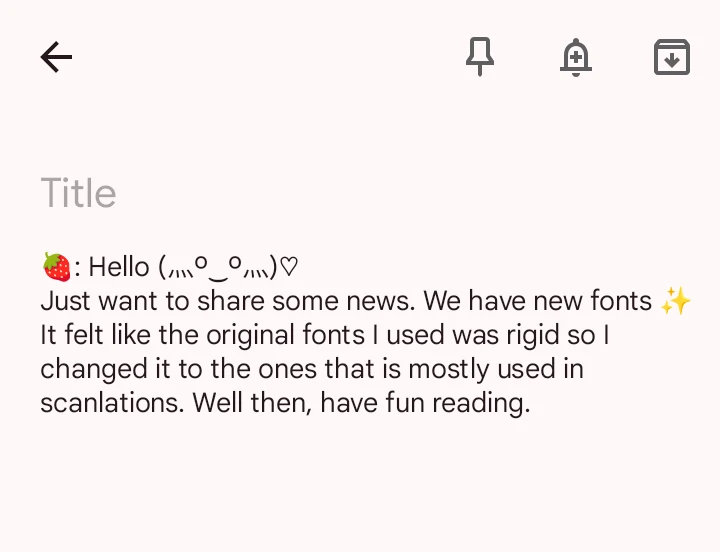
Task: Add a reminder with the bell icon
Action: pos(575,57)
